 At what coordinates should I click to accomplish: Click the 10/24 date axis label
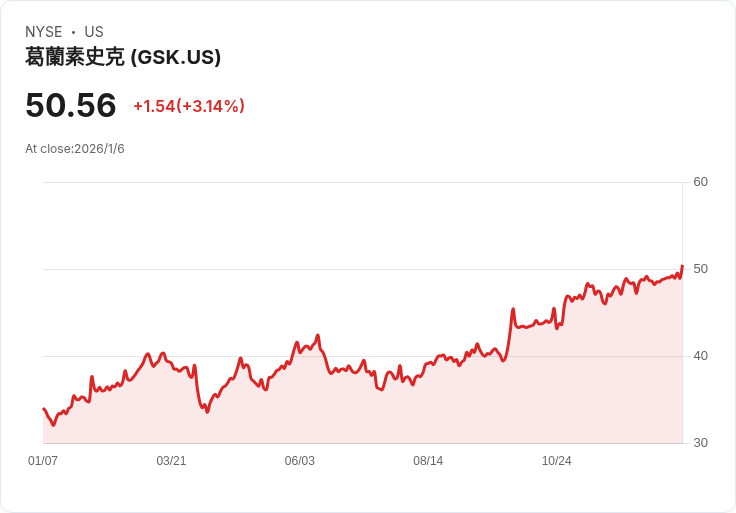click(x=556, y=461)
